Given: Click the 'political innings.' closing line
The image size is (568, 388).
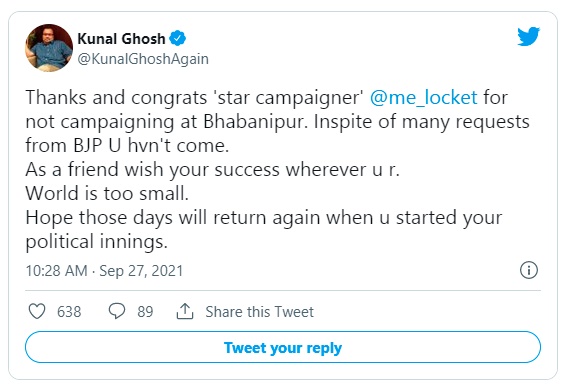Looking at the screenshot, I should tap(97, 242).
